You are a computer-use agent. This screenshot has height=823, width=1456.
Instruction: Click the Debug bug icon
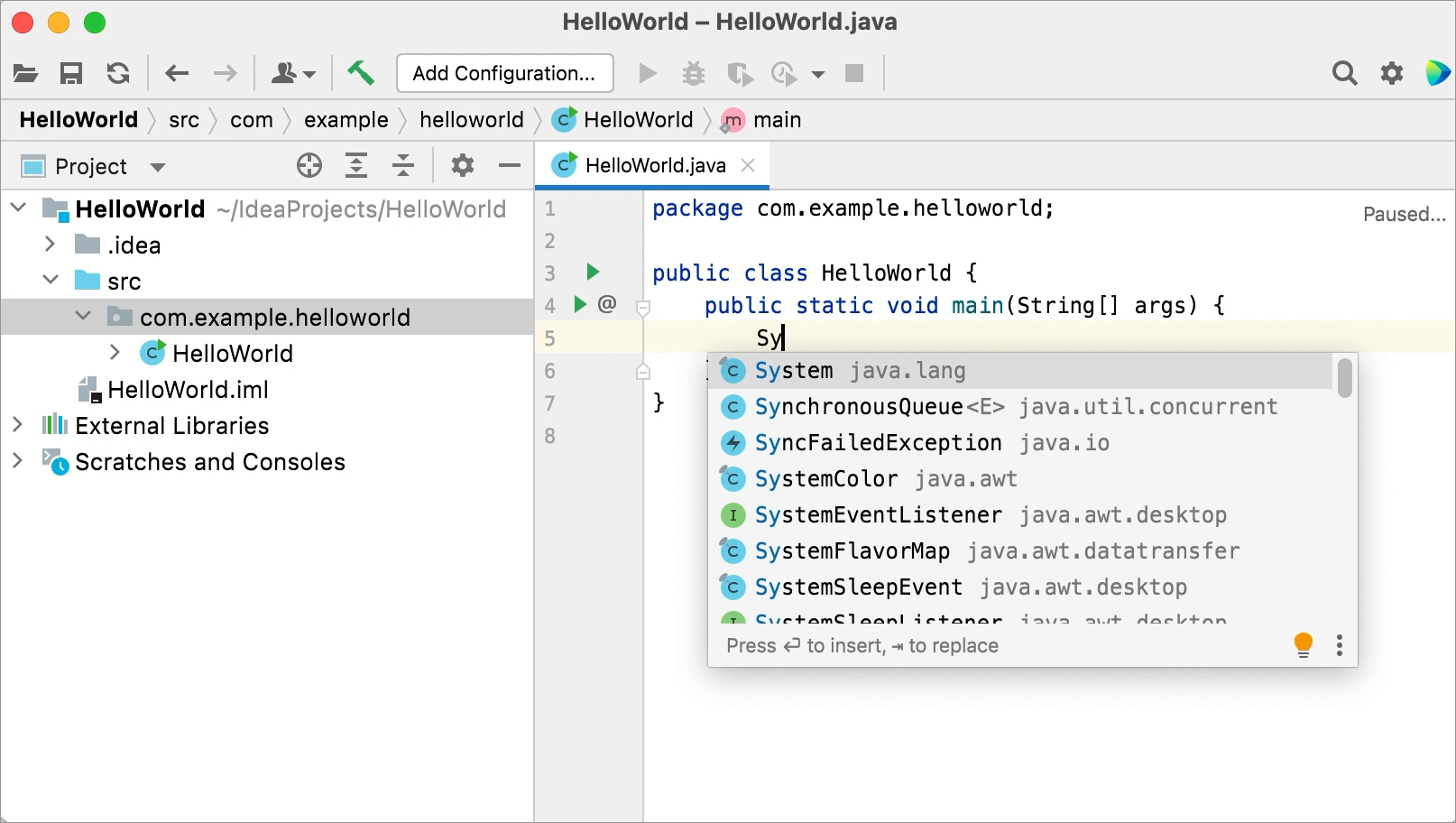694,73
